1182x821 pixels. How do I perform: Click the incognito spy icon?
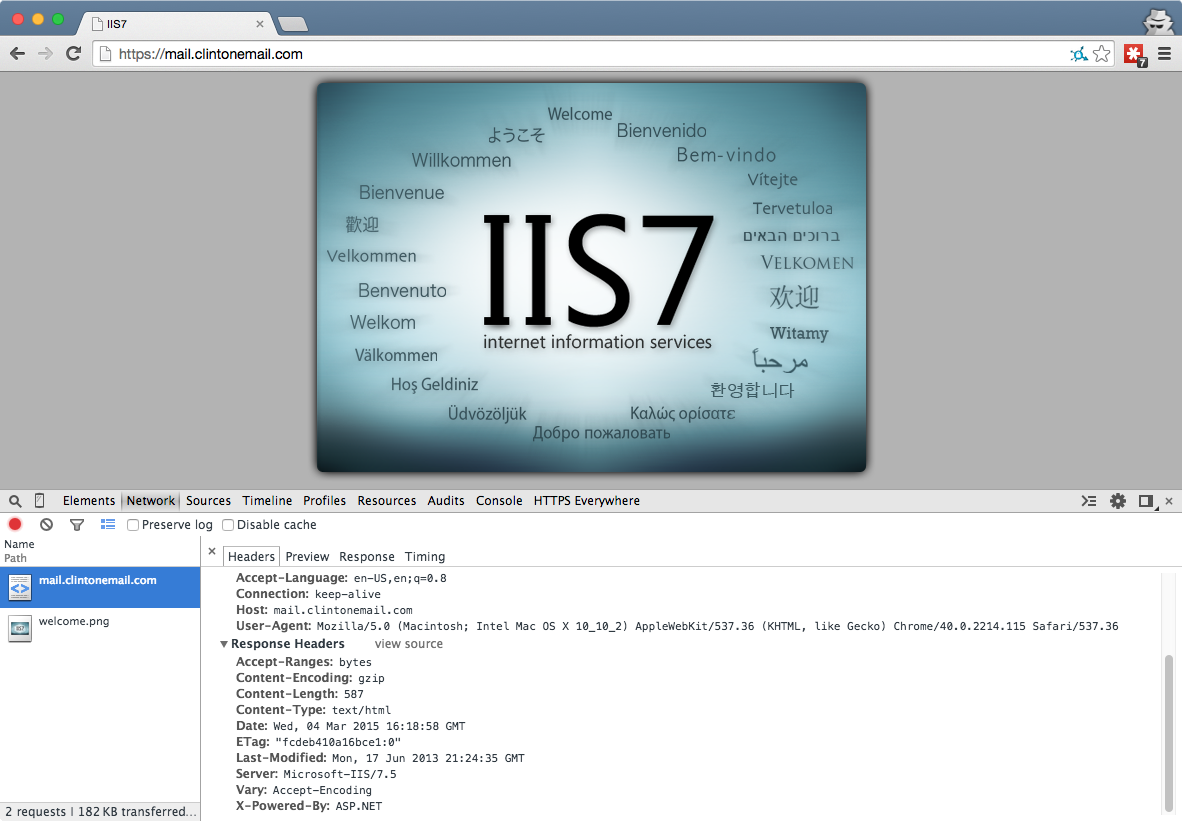(1158, 21)
